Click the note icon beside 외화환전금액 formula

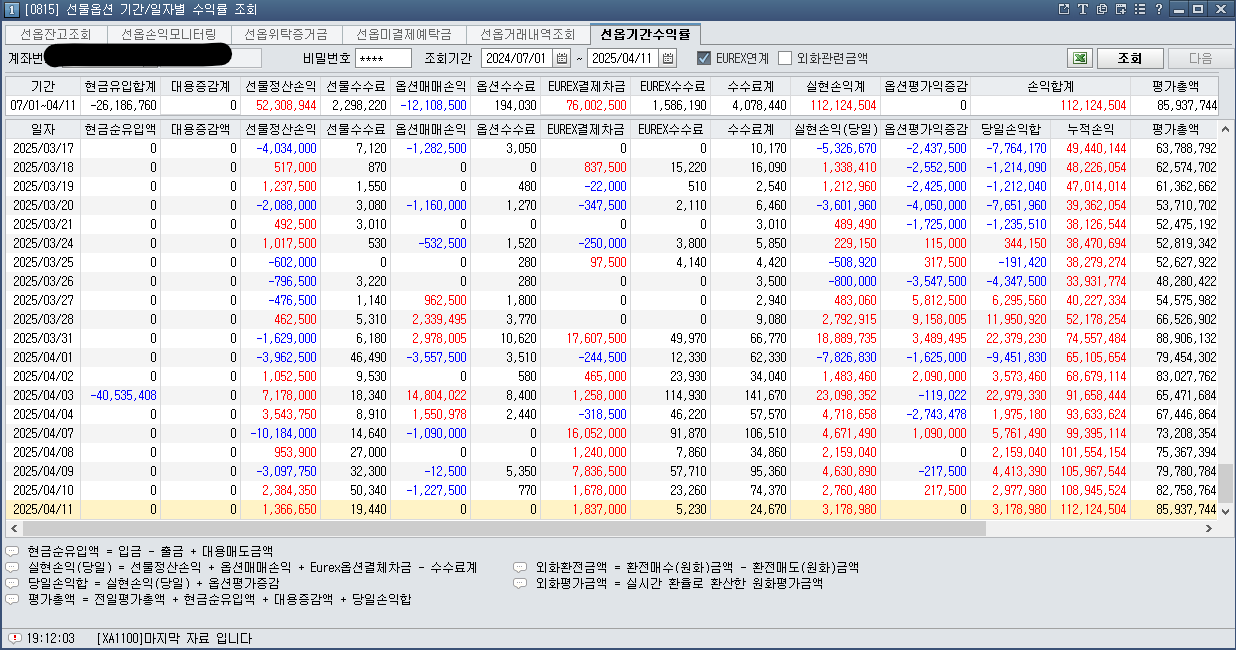click(x=520, y=567)
